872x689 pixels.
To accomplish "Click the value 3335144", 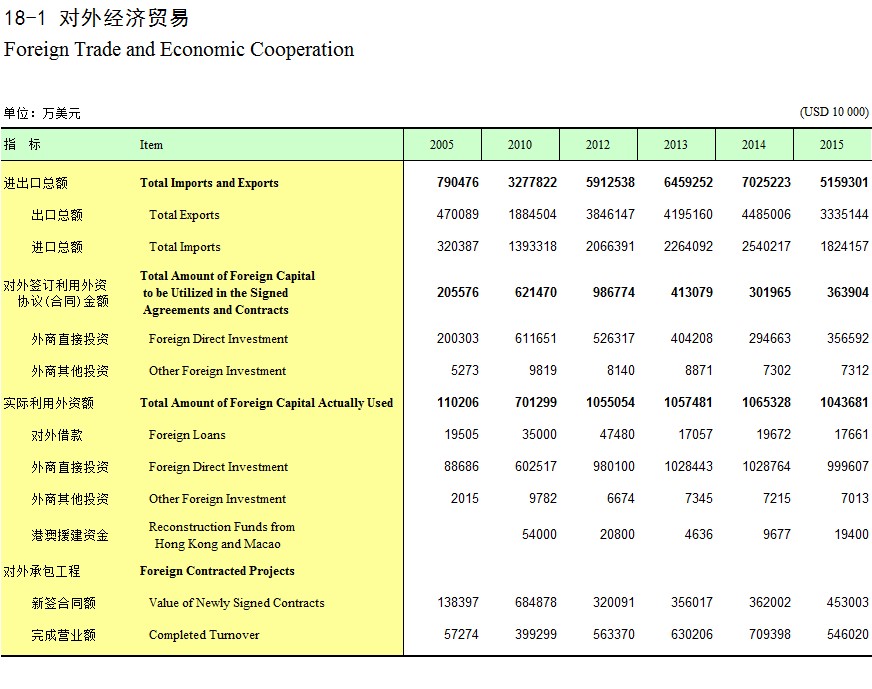I will 844,215.
